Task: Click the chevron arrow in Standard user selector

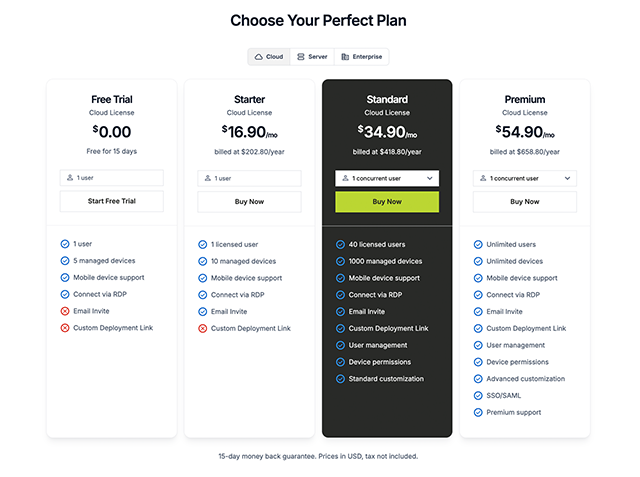Action: tap(430, 178)
